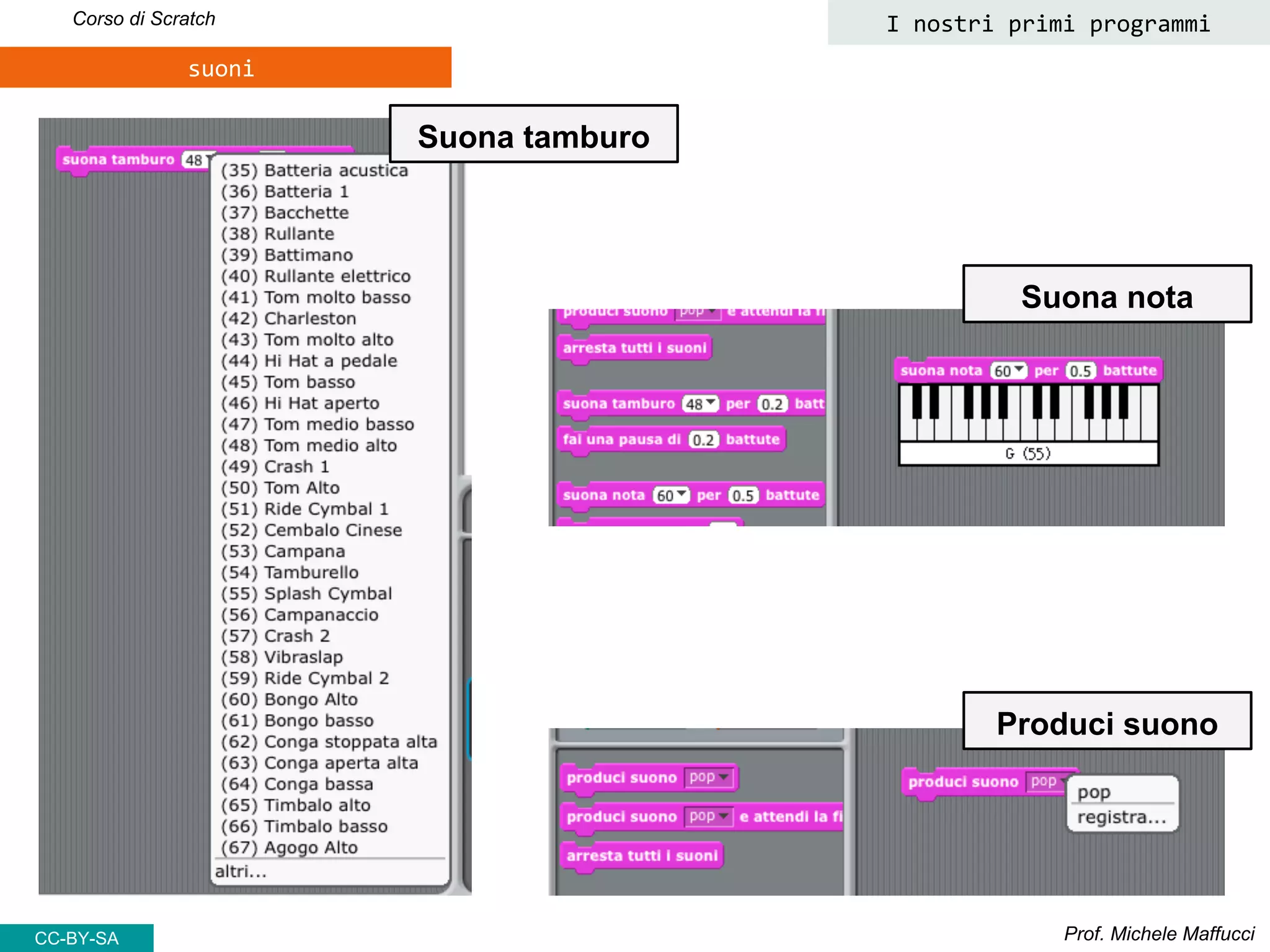Edit 0.2 beats in 'suona tamburo' block
This screenshot has width=1270, height=952.
coord(772,404)
